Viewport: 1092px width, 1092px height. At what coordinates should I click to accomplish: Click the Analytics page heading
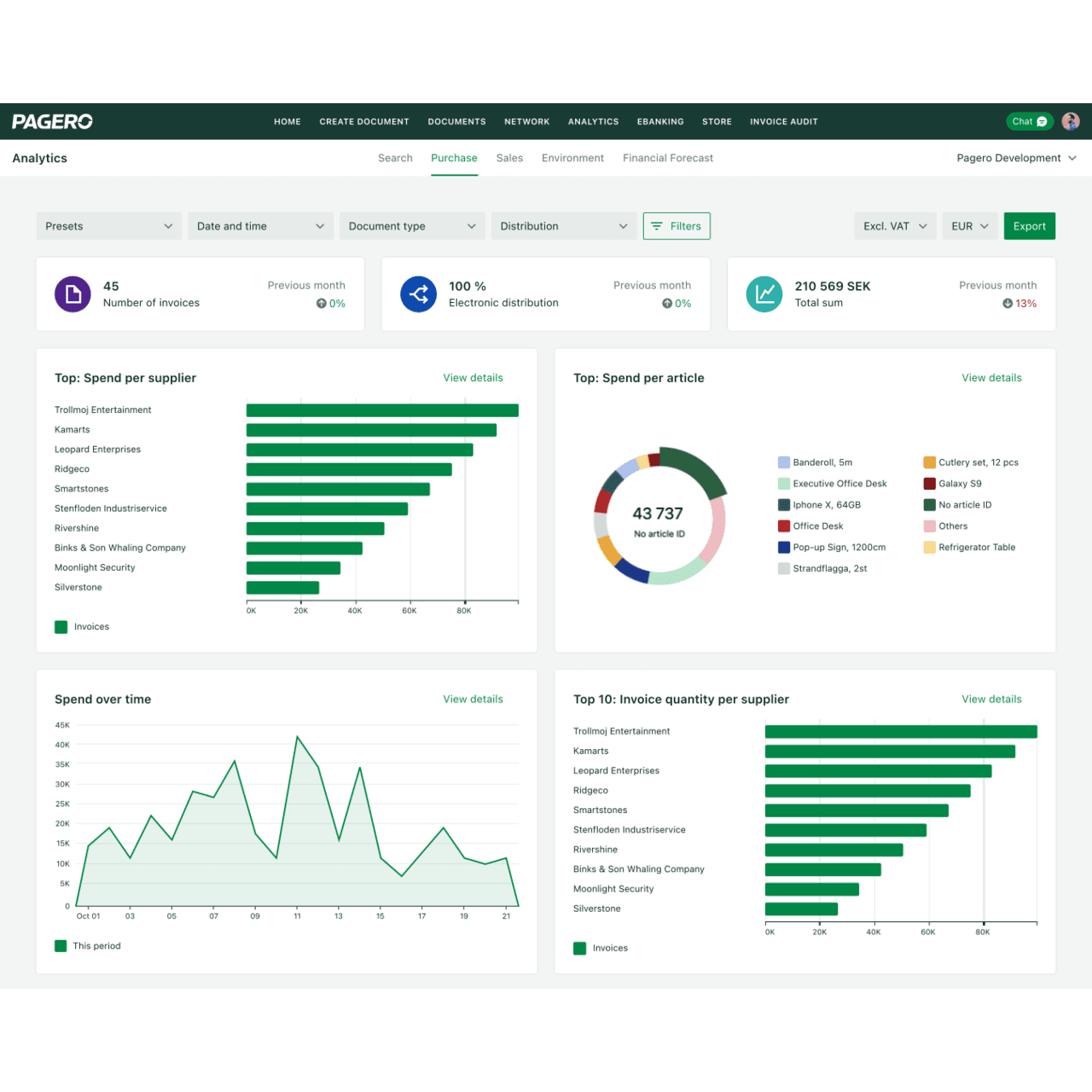click(x=40, y=158)
